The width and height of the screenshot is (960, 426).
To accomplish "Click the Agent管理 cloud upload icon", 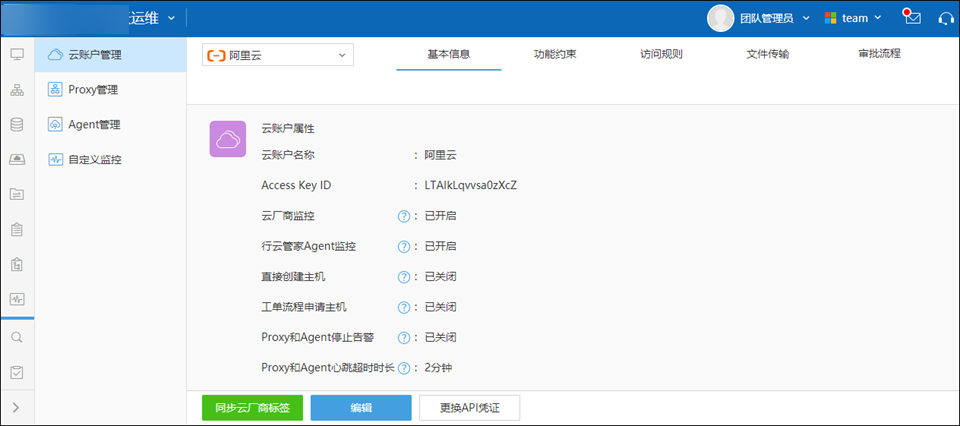I will pos(55,125).
